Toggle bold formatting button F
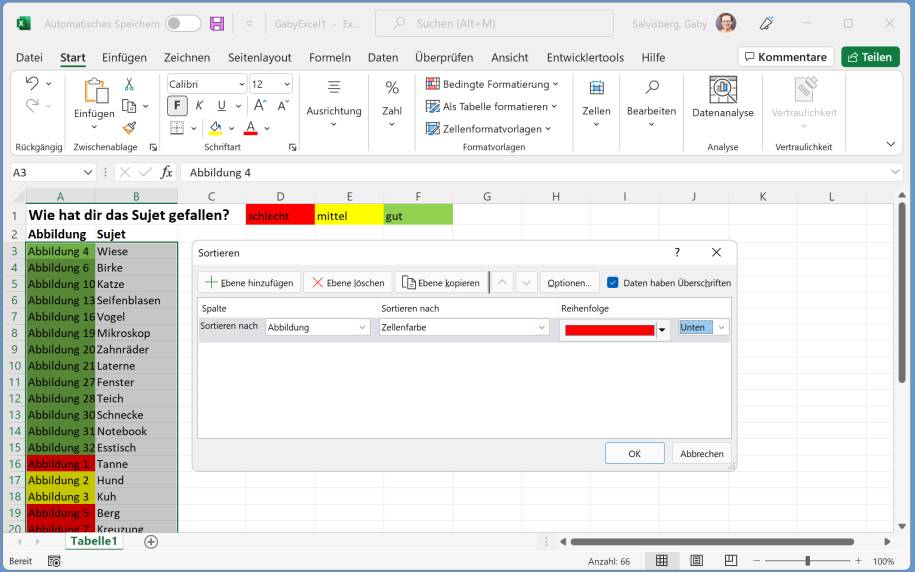This screenshot has width=915, height=572. click(x=177, y=106)
